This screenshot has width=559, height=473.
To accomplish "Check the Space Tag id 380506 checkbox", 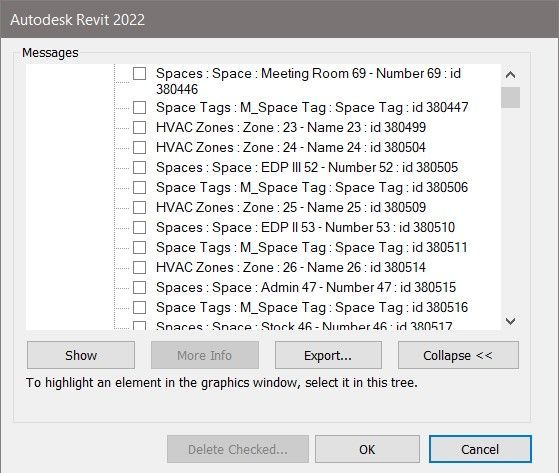I will (139, 187).
